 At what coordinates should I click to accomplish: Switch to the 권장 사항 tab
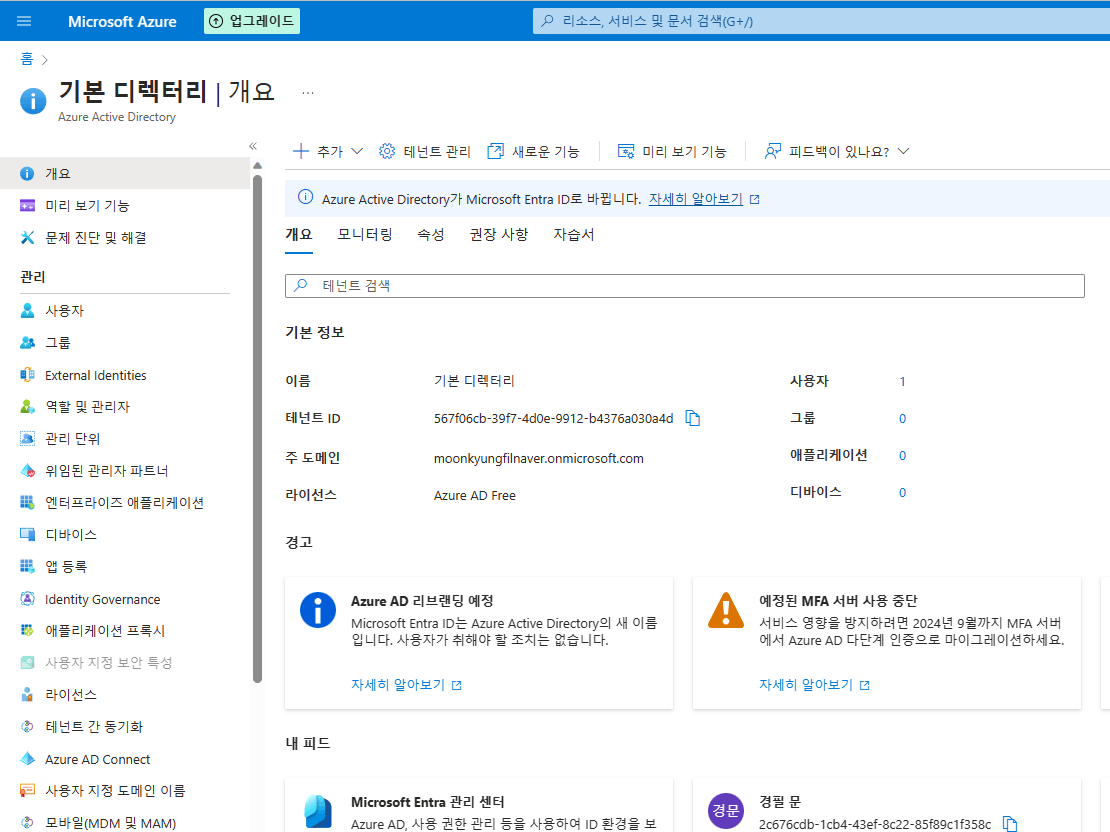tap(499, 234)
